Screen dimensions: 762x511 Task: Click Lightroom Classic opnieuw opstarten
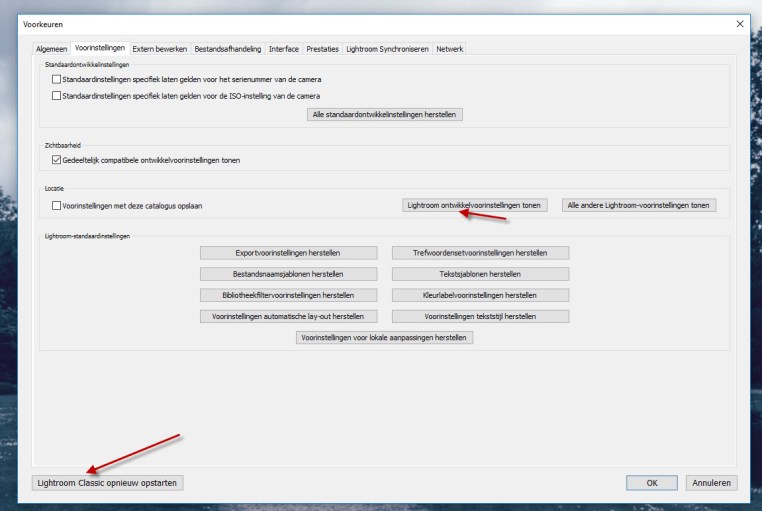(x=107, y=483)
